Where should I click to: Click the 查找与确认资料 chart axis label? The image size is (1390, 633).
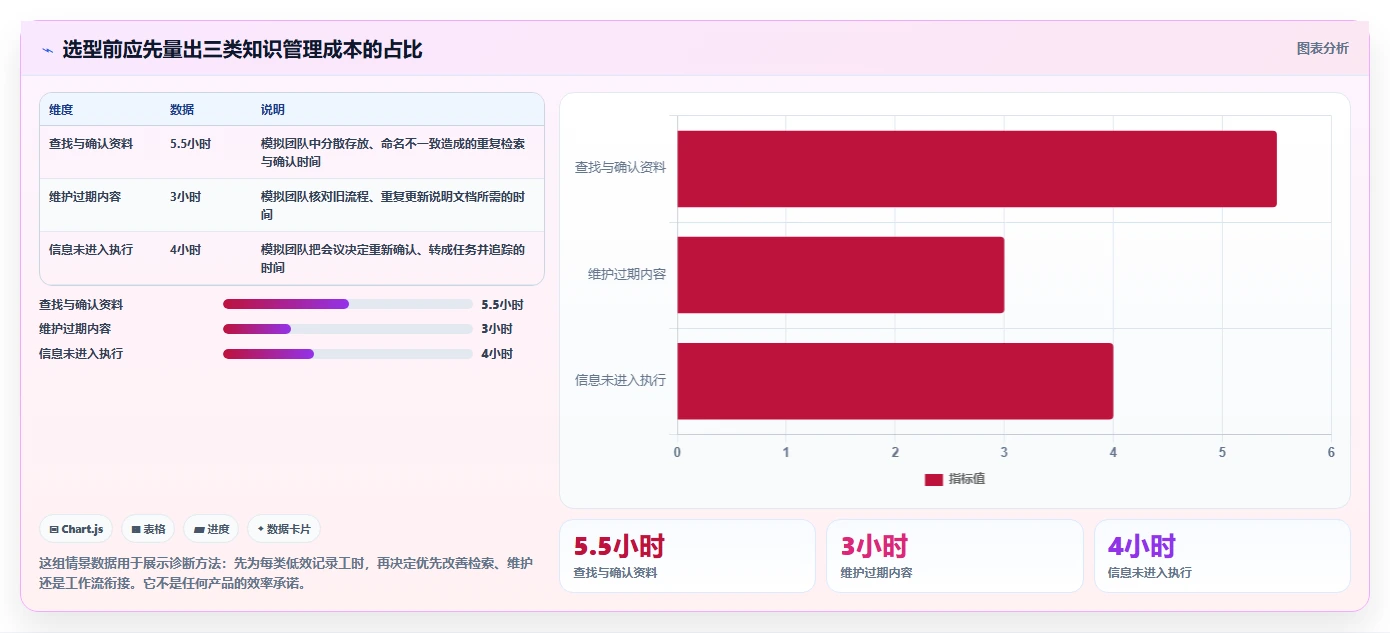620,168
